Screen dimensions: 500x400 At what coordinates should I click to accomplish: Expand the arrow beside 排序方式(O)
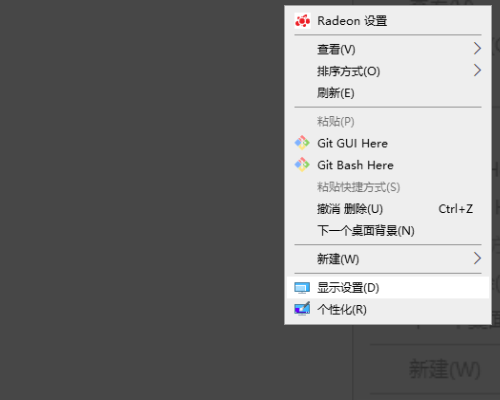[x=477, y=70]
